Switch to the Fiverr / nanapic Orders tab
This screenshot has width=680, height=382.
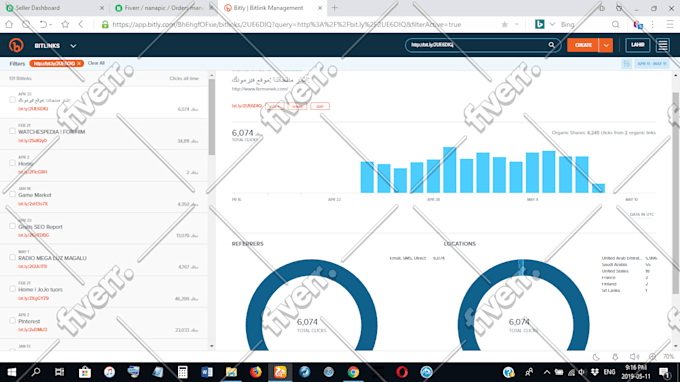click(x=164, y=8)
